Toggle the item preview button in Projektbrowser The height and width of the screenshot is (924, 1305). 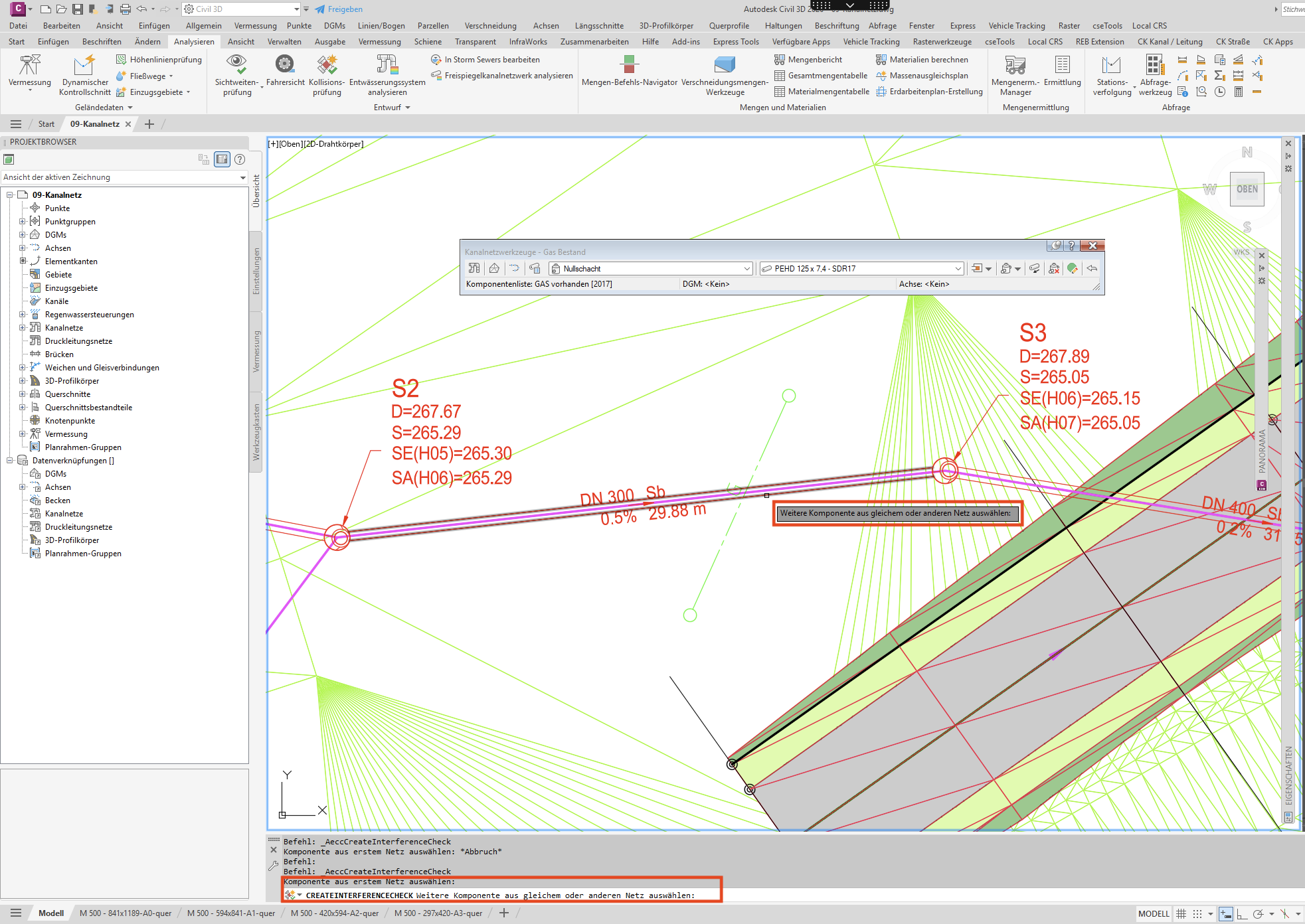(222, 159)
